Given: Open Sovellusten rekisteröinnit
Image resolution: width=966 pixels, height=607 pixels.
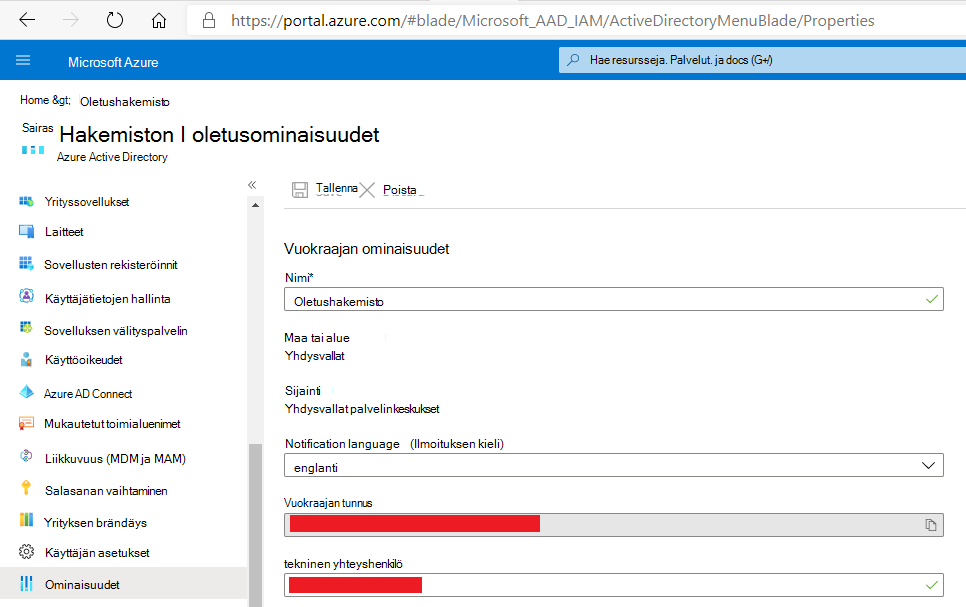Looking at the screenshot, I should click(x=111, y=265).
